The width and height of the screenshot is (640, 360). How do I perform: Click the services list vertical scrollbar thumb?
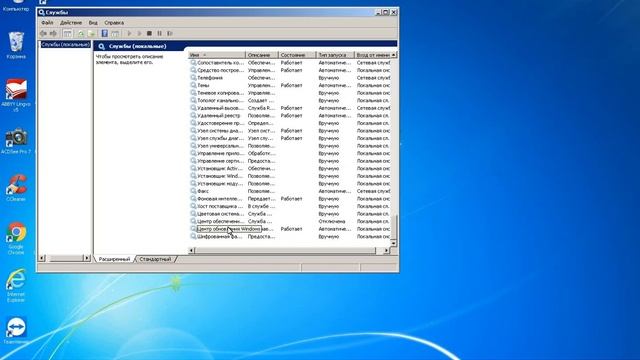point(394,228)
